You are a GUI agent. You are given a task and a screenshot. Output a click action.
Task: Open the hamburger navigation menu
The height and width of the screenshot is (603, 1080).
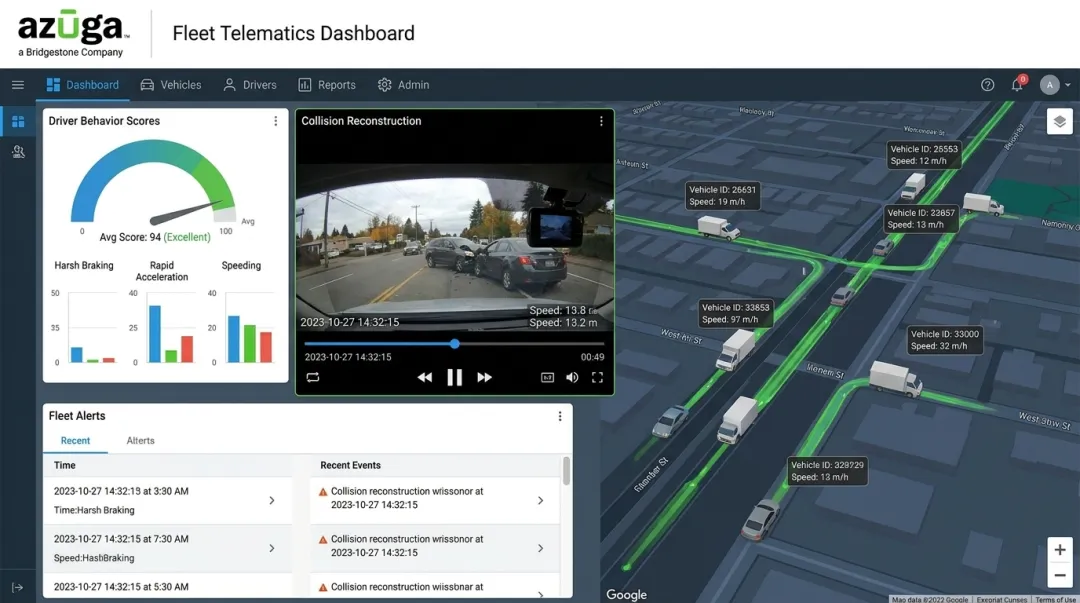18,85
